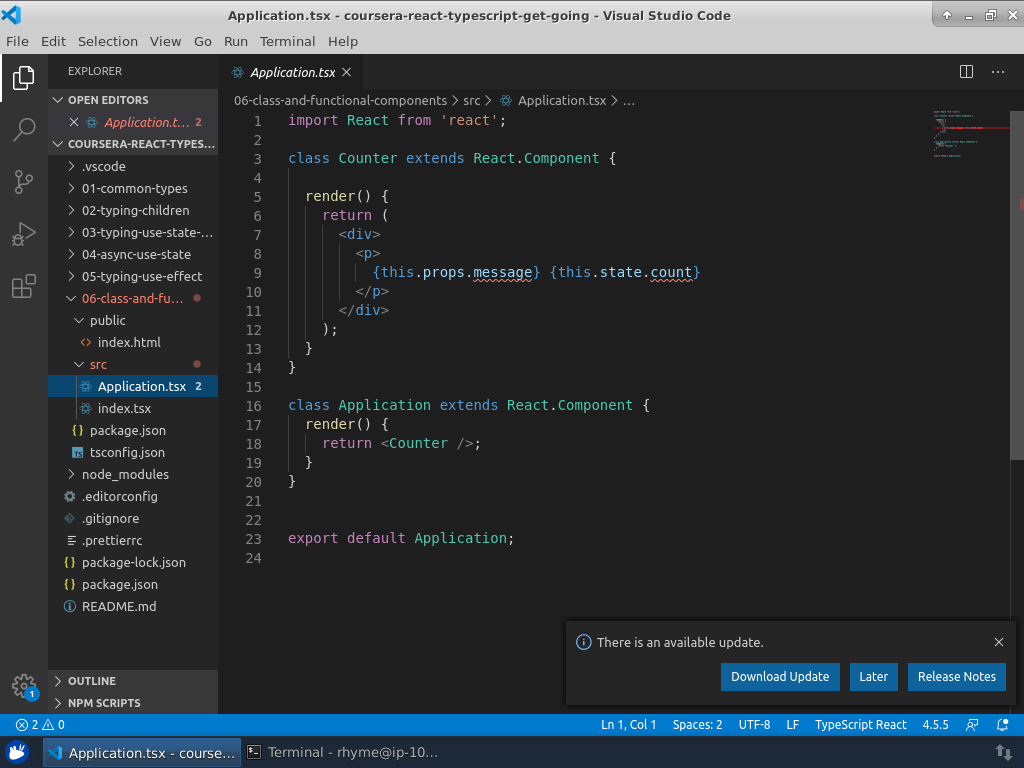
Task: Click the Download Update button
Action: click(780, 676)
